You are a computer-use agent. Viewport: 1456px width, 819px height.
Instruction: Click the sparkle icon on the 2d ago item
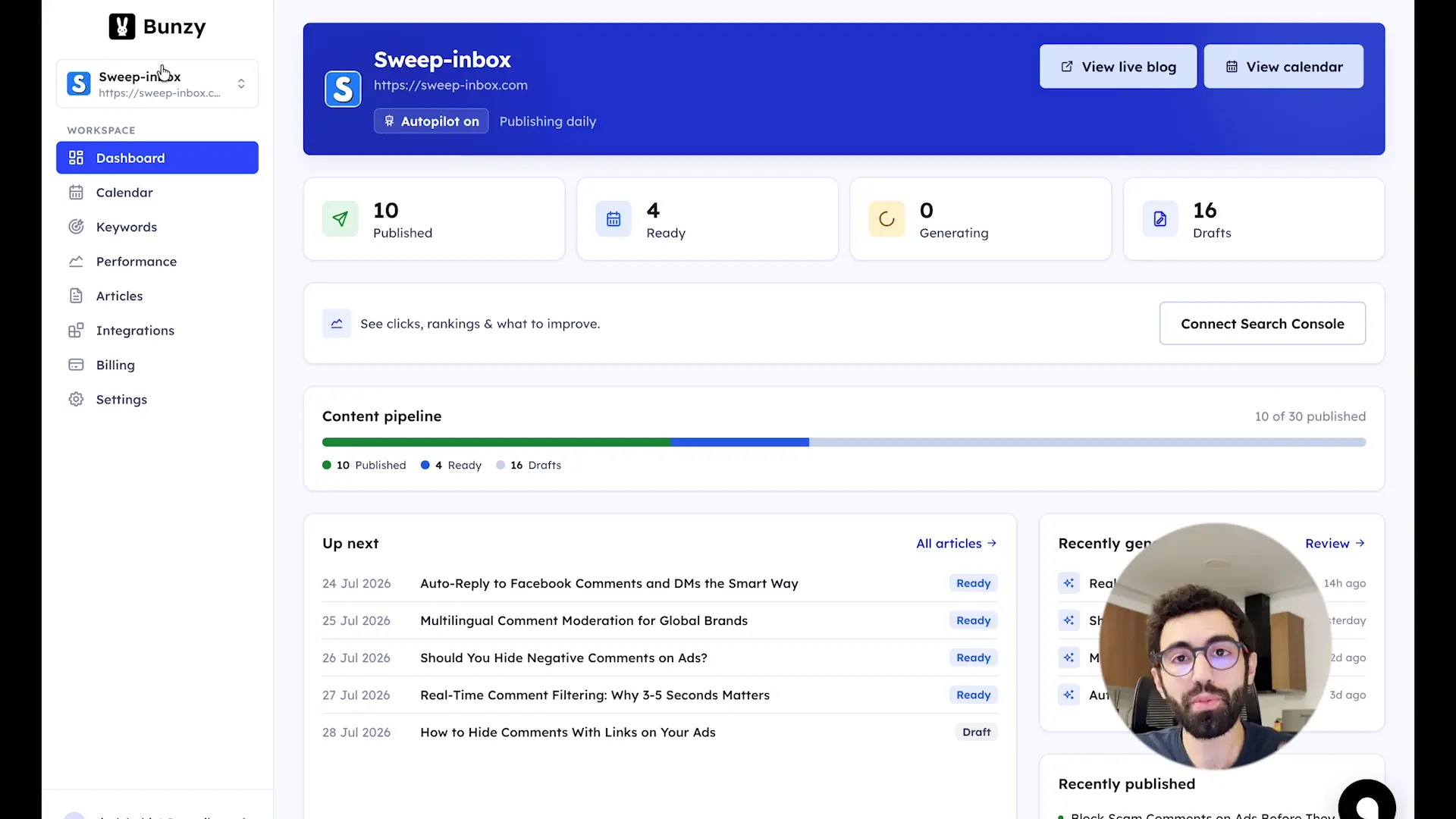point(1068,657)
